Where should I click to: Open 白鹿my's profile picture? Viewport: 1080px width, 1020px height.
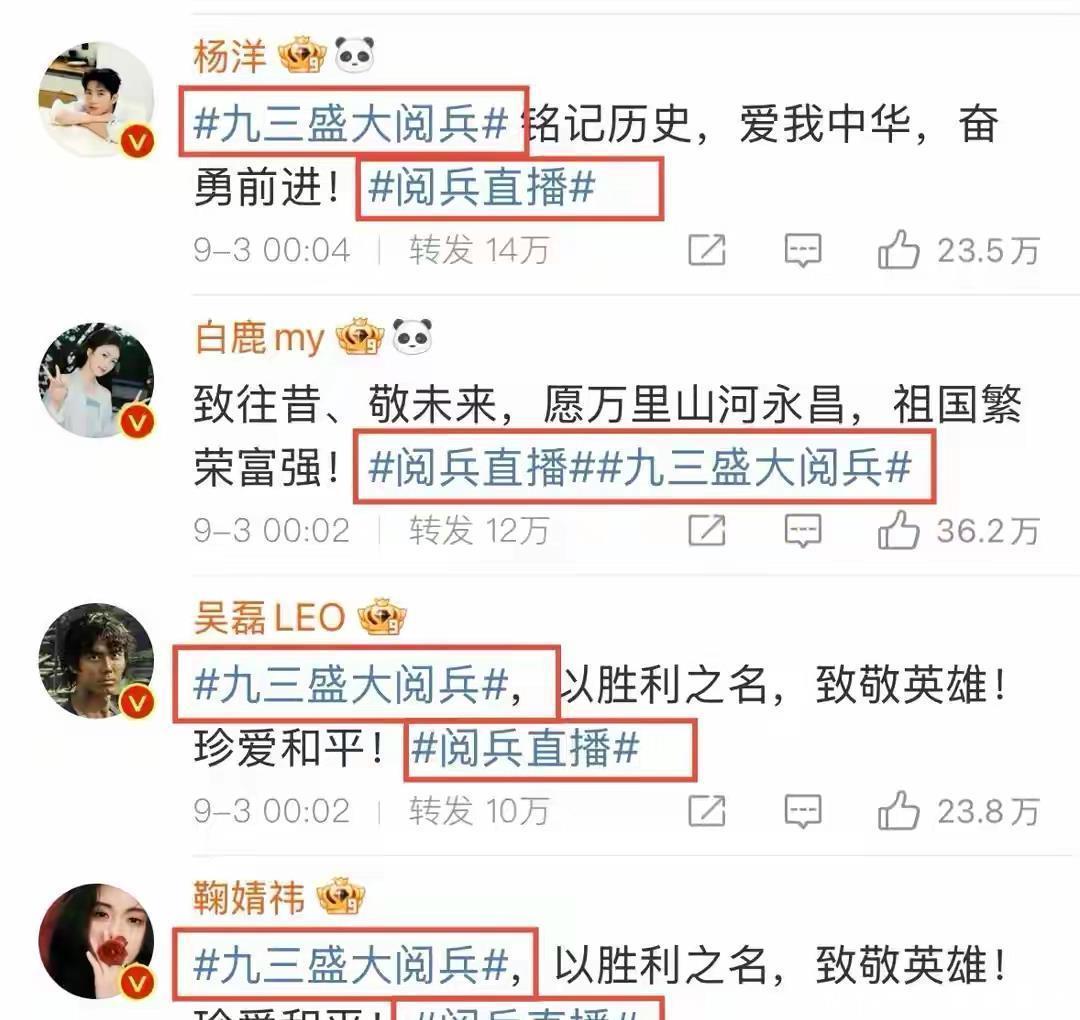pos(96,380)
